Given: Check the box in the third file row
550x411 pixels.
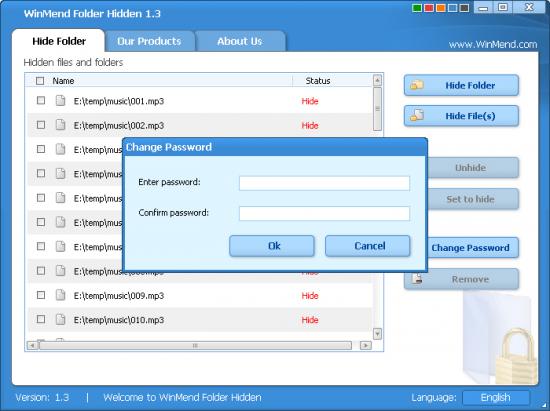Looking at the screenshot, I should pos(41,149).
